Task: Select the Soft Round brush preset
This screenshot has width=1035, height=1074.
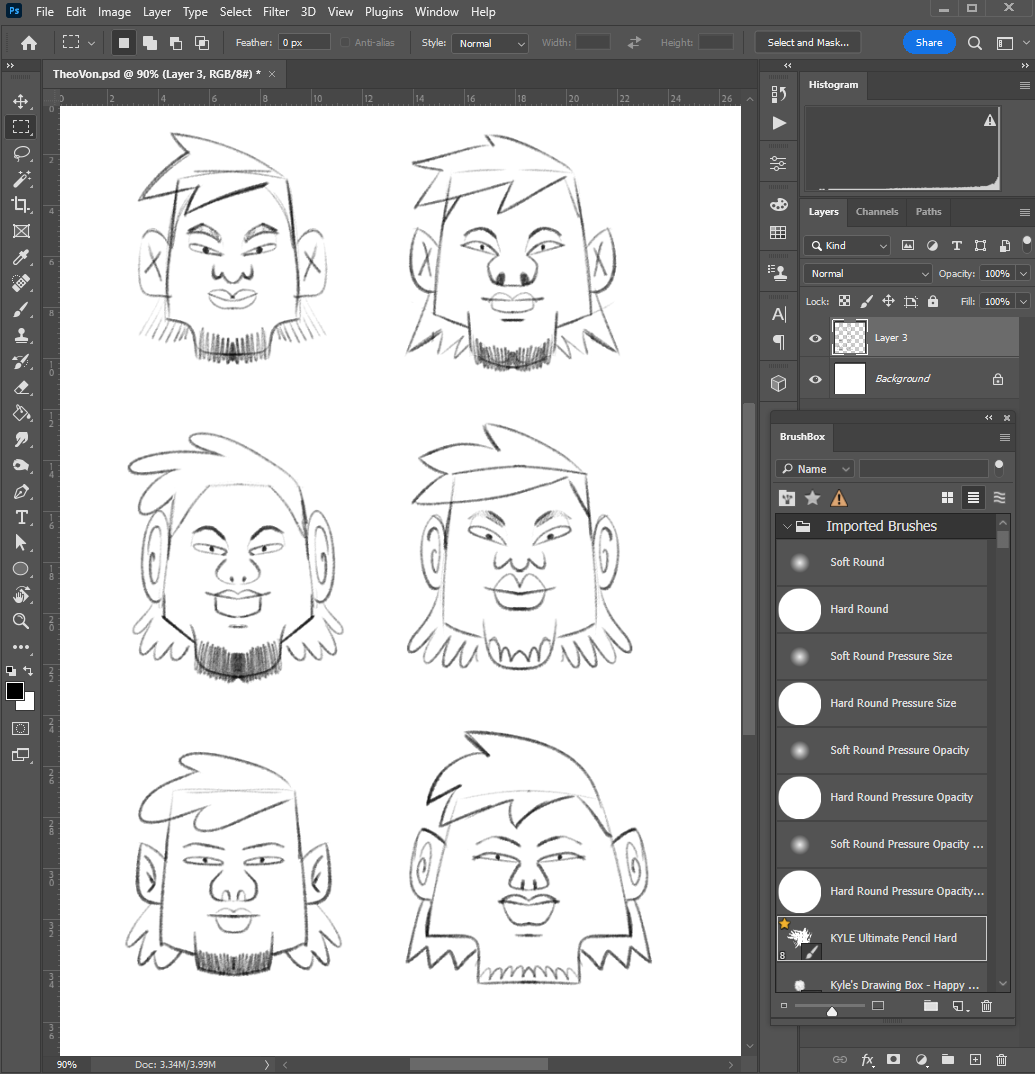Action: (x=881, y=562)
